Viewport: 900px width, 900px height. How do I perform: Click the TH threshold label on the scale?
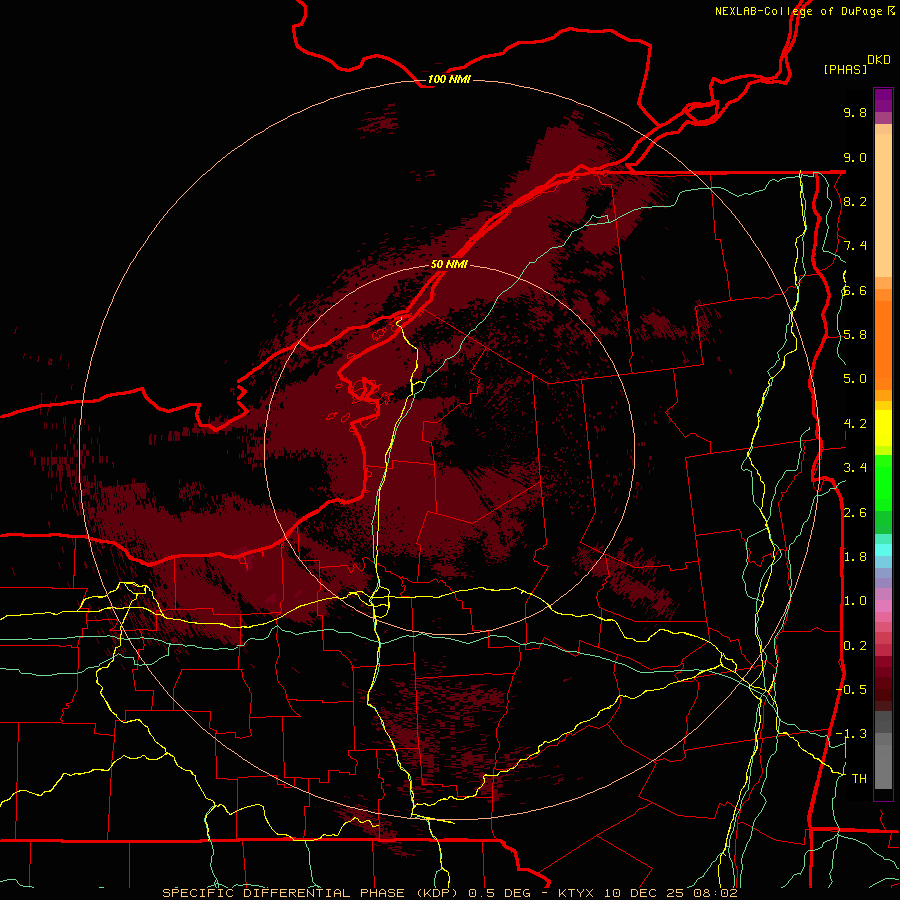click(859, 778)
